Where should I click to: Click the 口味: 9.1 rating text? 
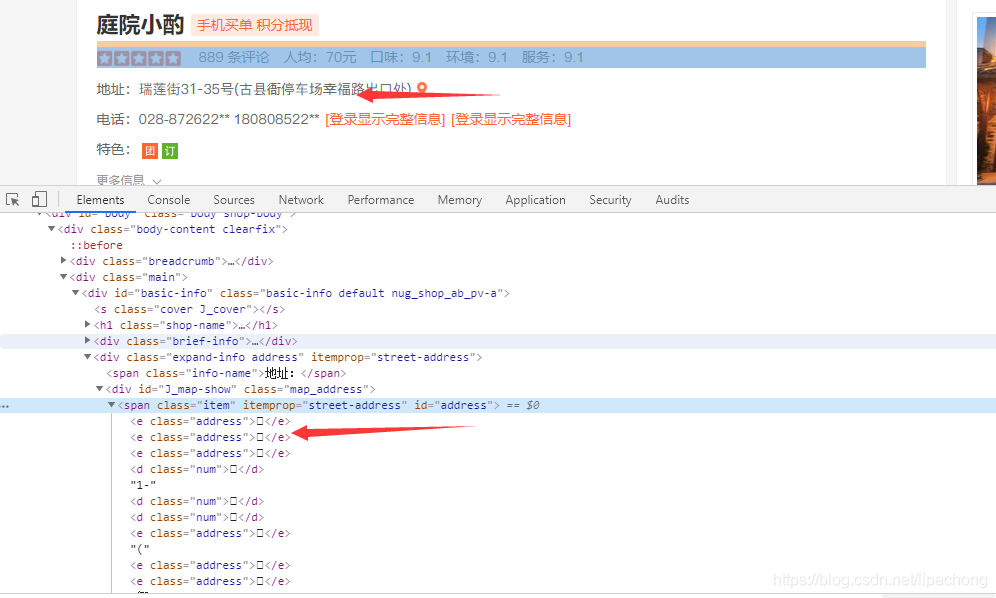point(401,57)
